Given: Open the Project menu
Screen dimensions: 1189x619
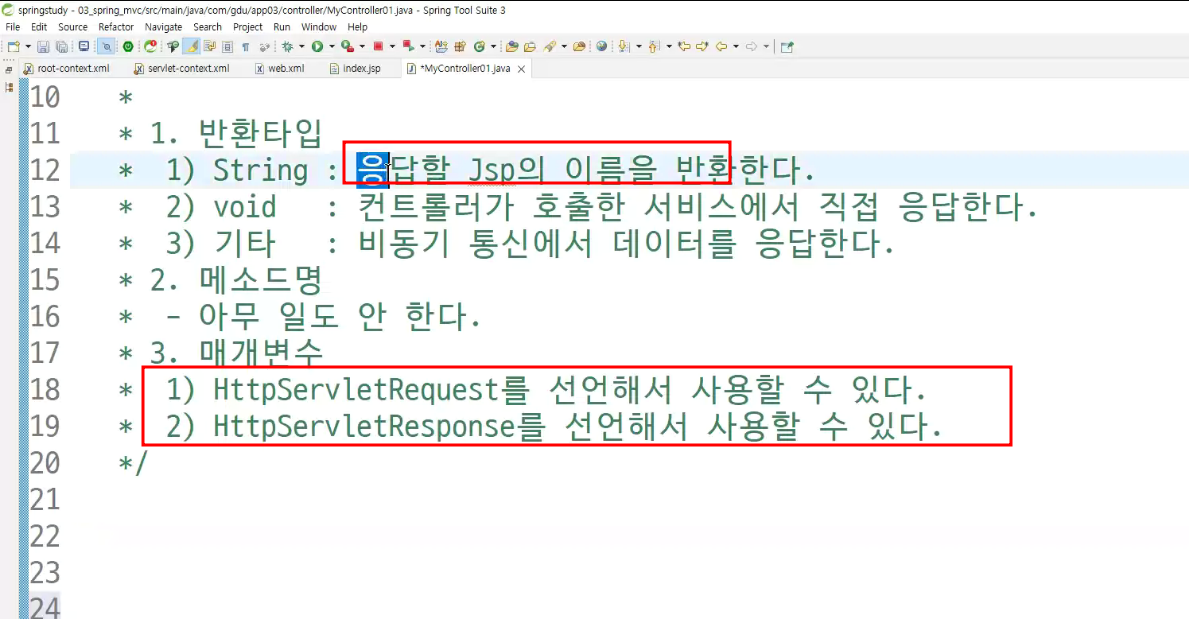Looking at the screenshot, I should click(247, 27).
